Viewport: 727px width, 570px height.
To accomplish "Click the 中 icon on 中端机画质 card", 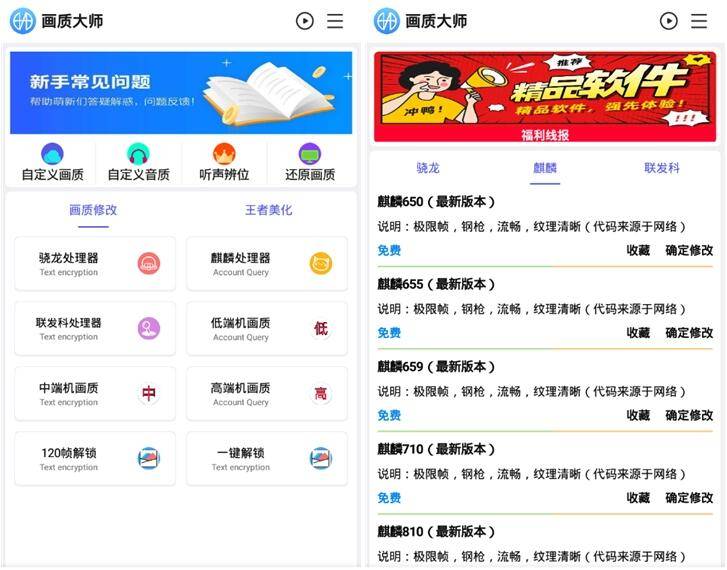I will [149, 393].
